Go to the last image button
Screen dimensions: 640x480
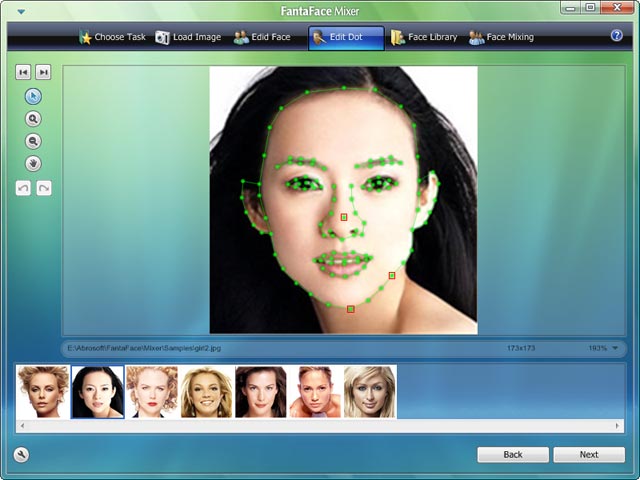pos(43,72)
